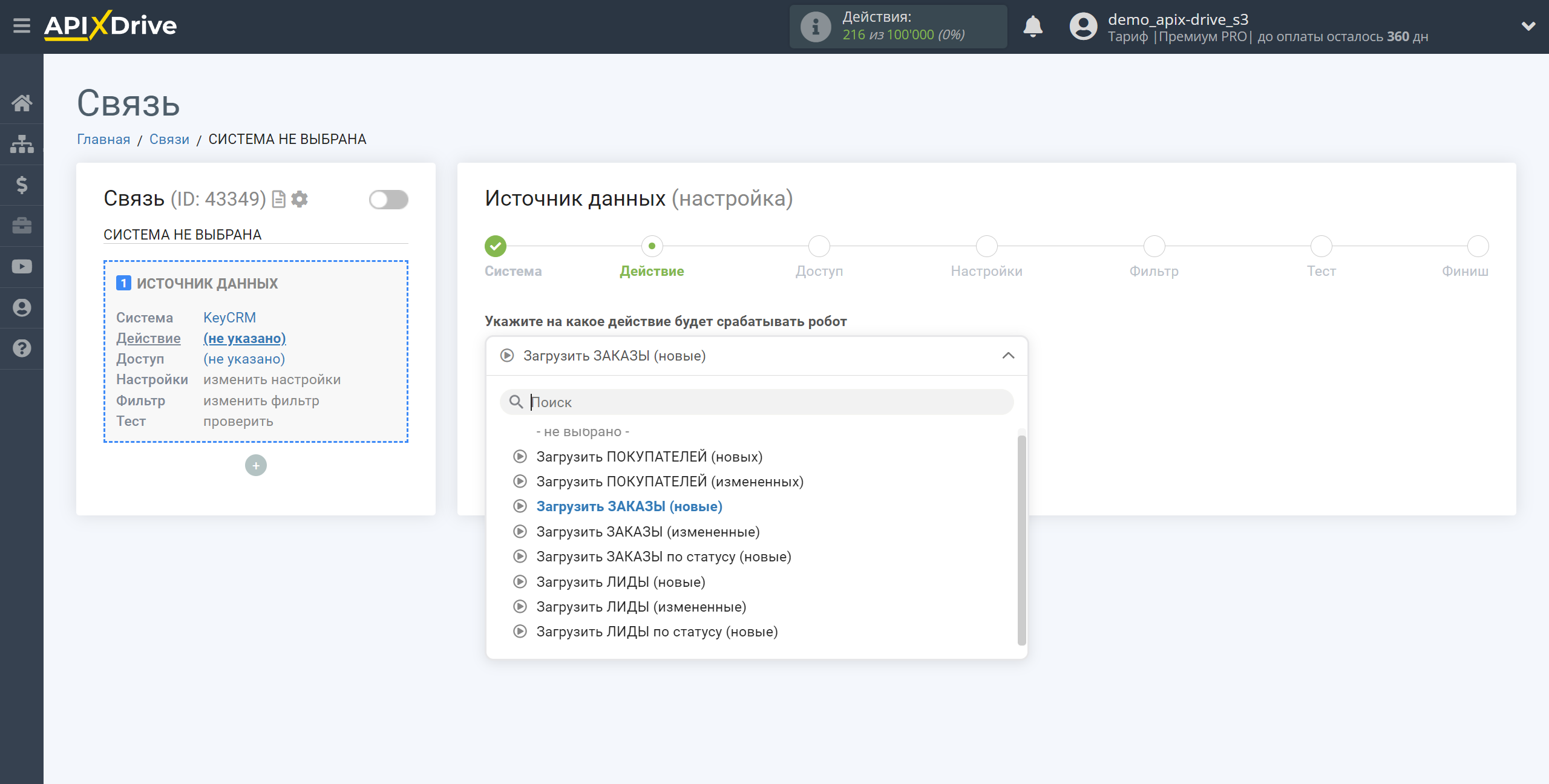The image size is (1549, 784).
Task: Select Загрузить ПОКУПАТЕЛЕЙ (измененных)
Action: click(670, 482)
